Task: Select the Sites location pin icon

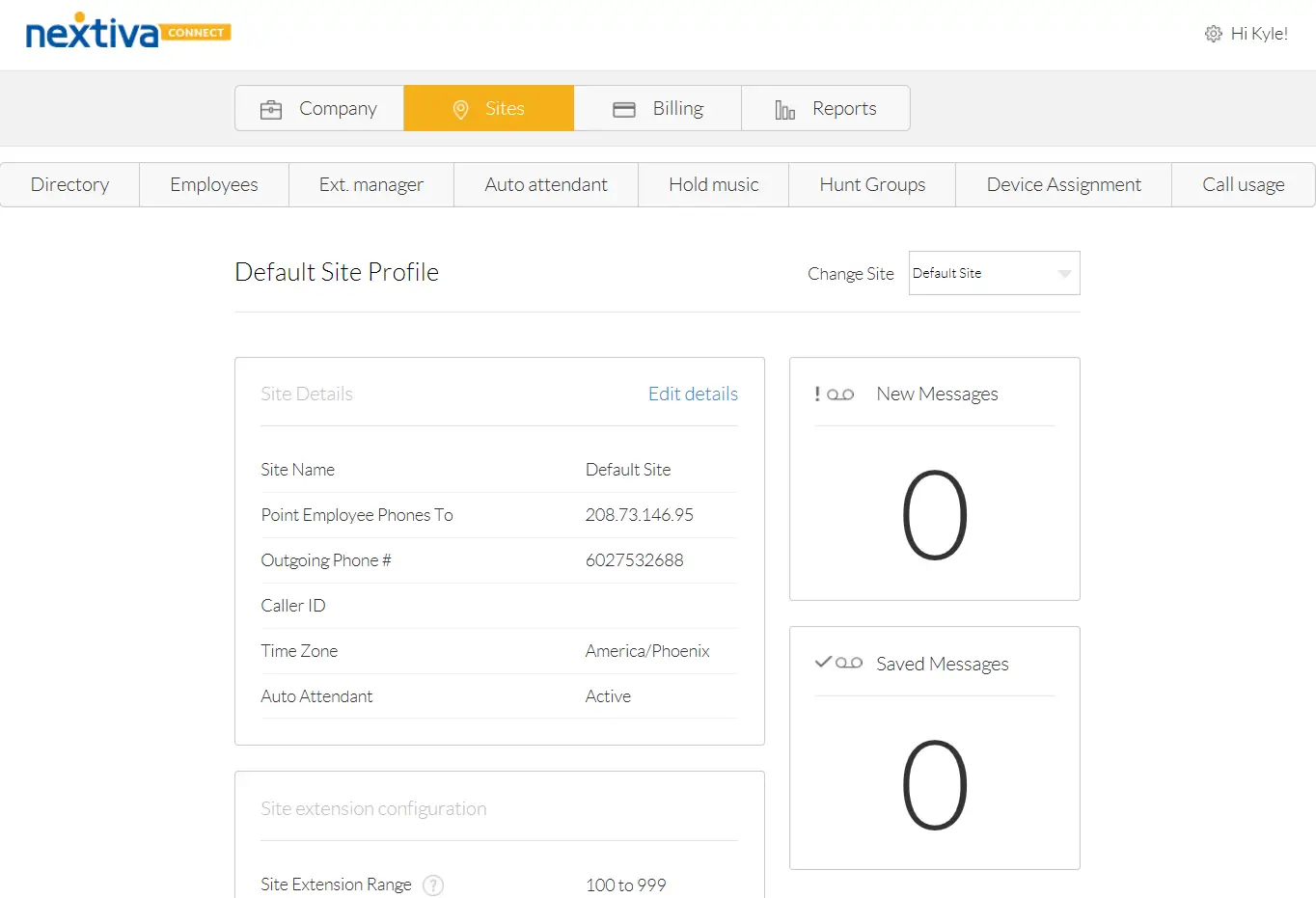Action: [x=461, y=108]
